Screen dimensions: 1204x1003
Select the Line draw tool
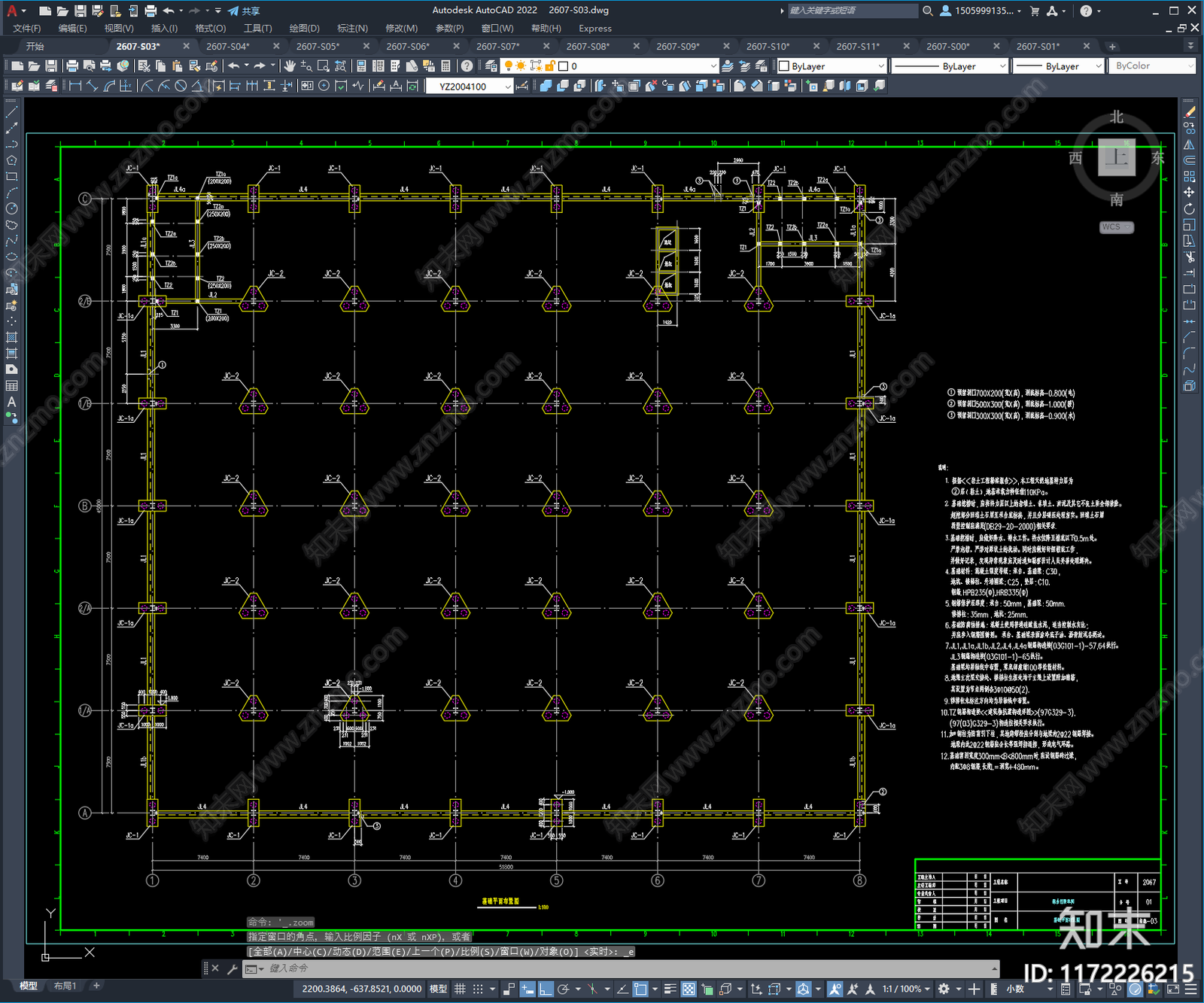(x=11, y=111)
